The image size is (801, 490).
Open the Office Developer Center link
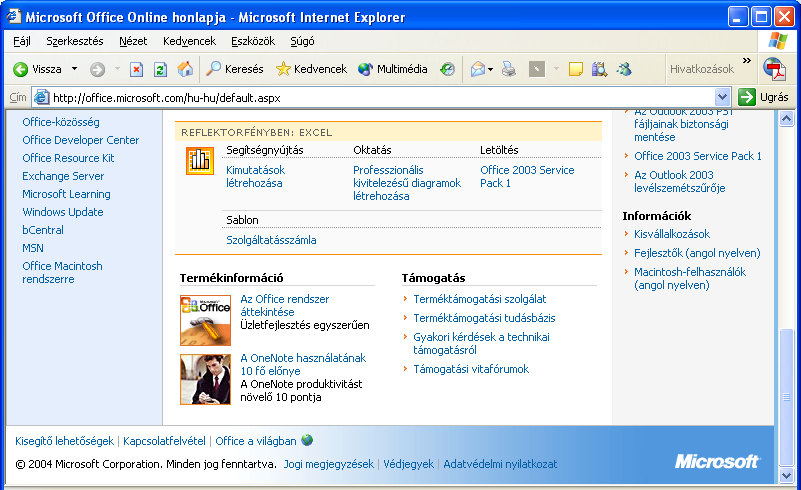(x=81, y=140)
